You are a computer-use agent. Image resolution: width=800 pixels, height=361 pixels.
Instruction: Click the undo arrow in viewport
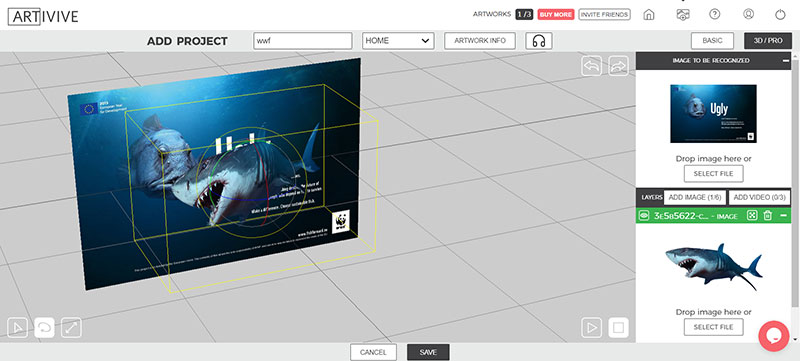click(591, 66)
